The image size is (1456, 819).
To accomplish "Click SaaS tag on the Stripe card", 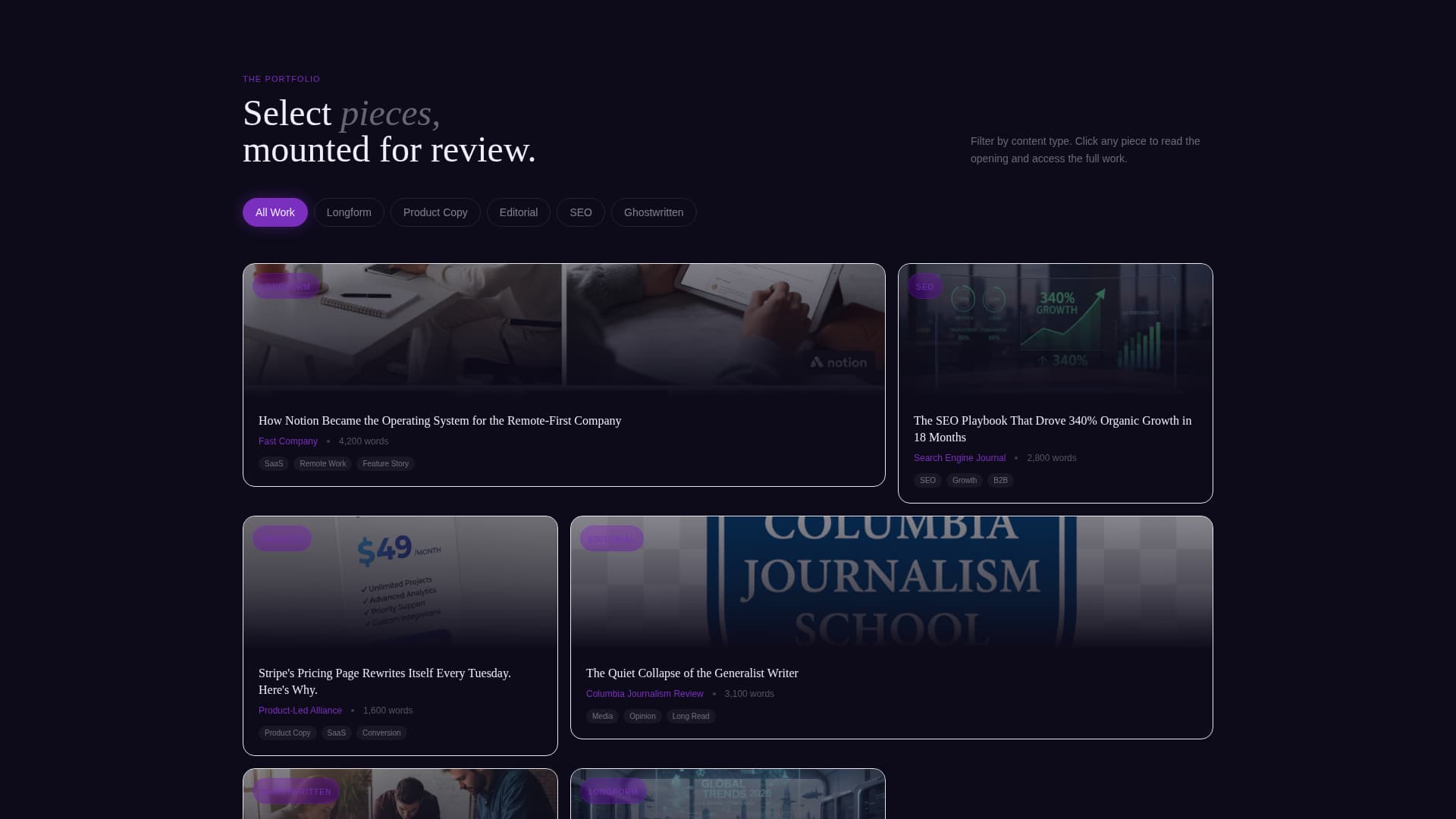I will pyautogui.click(x=337, y=733).
